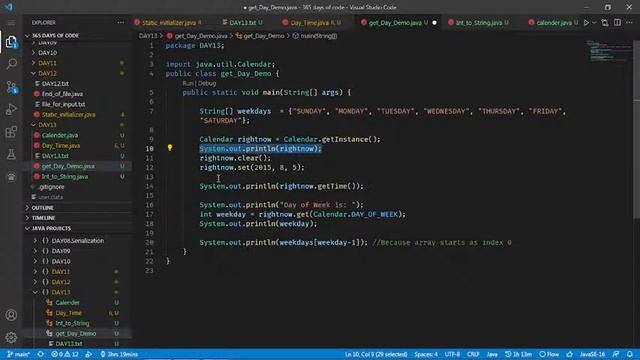Open the Search view icon
The width and height of the screenshot is (640, 360).
coord(11,64)
